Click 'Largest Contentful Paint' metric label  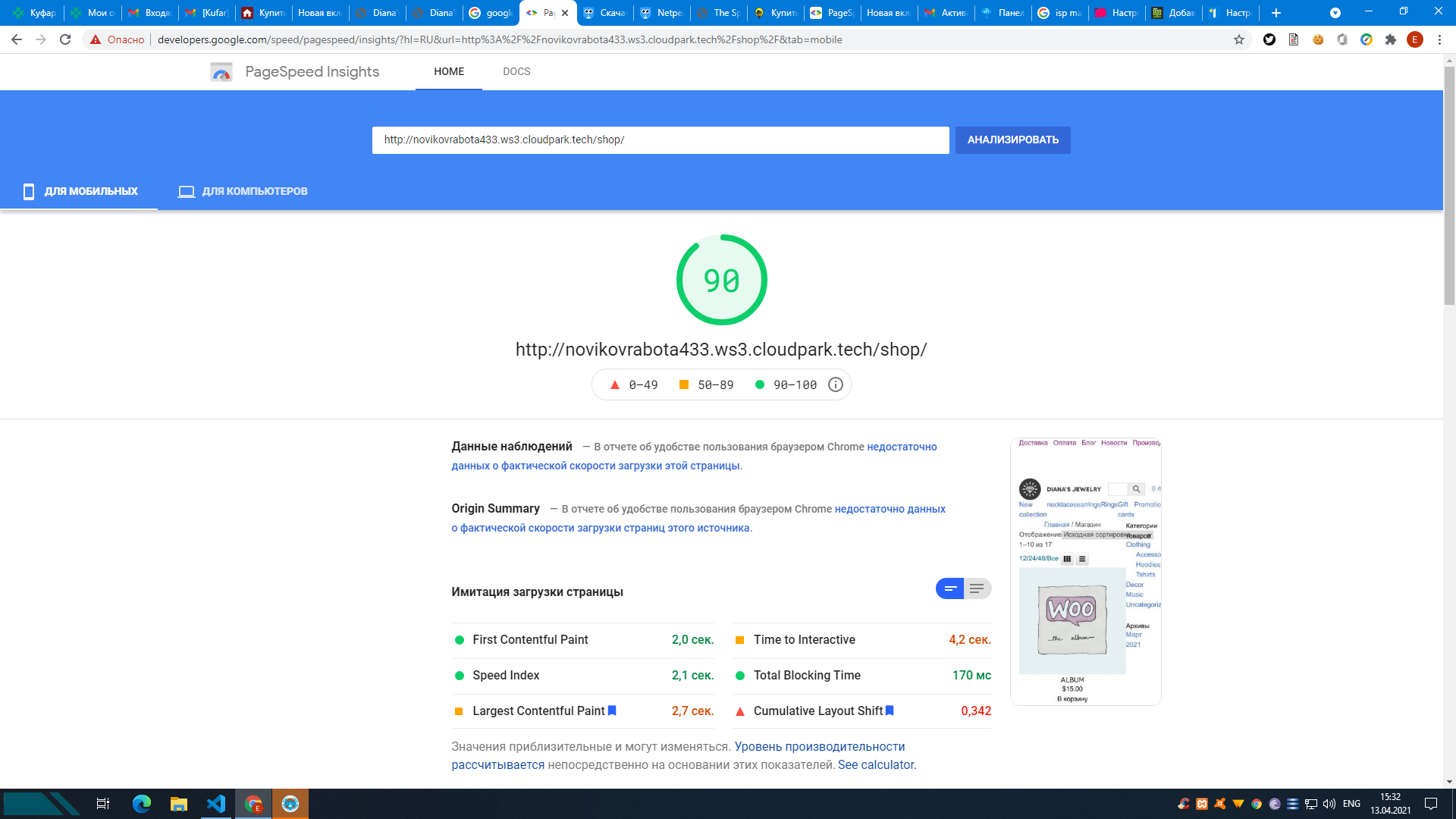pyautogui.click(x=538, y=711)
